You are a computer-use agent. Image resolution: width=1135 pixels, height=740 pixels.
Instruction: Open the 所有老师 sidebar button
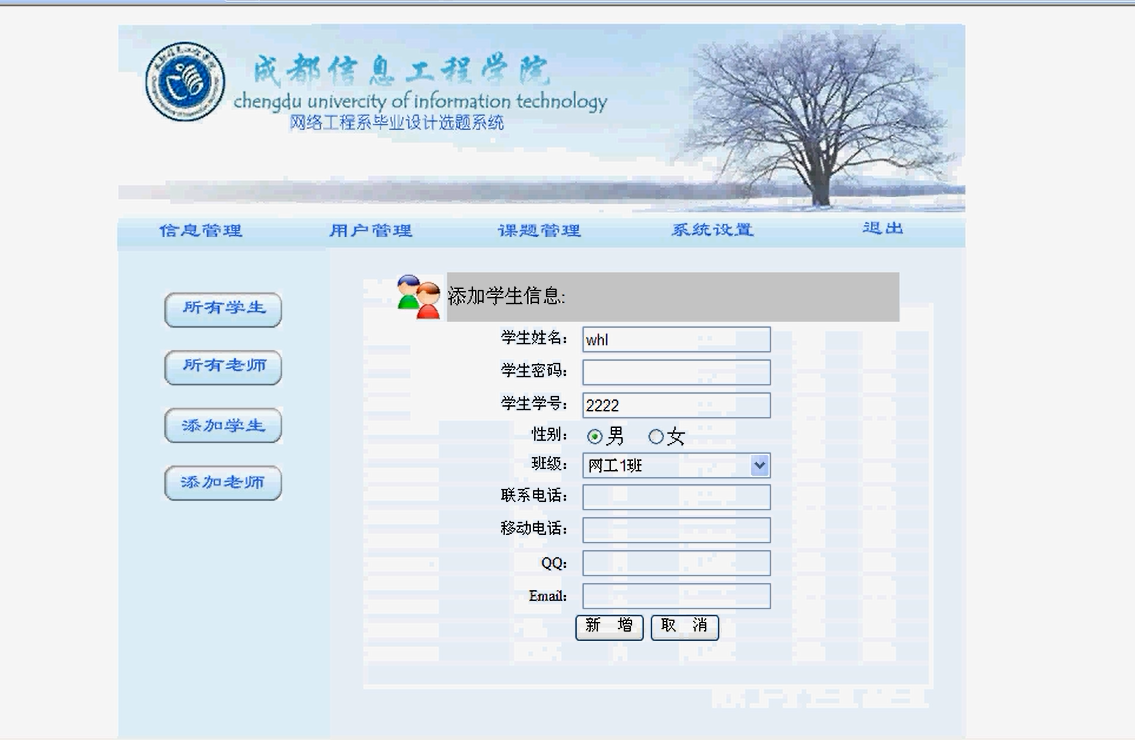223,367
